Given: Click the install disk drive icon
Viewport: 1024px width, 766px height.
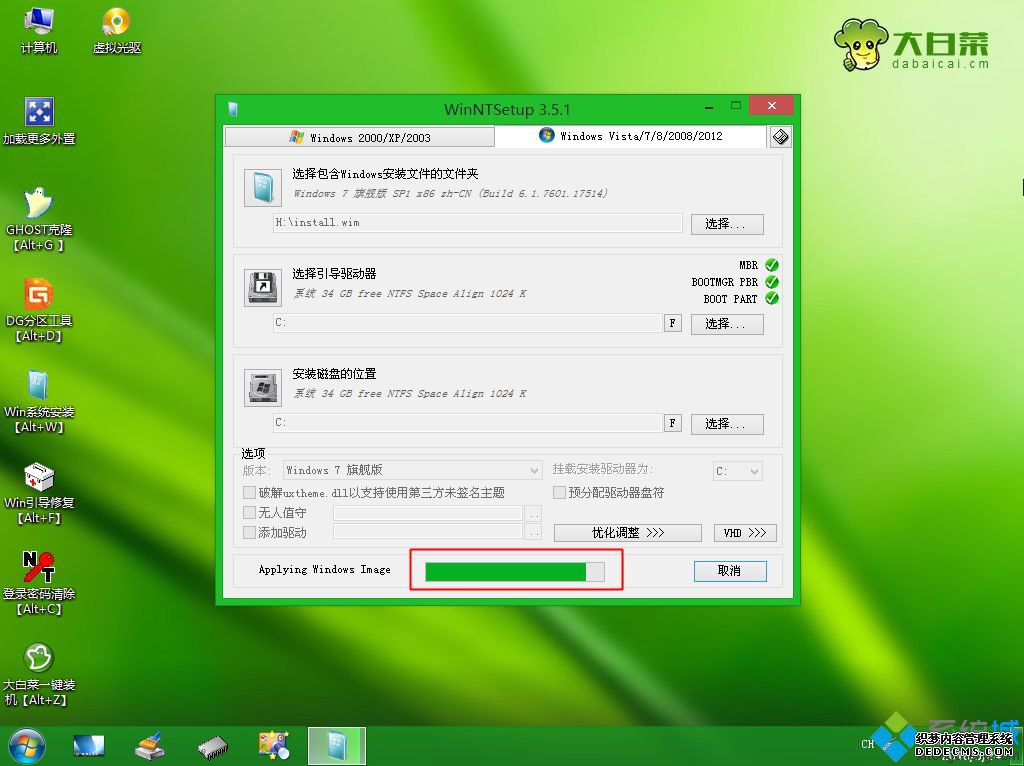Looking at the screenshot, I should 263,388.
